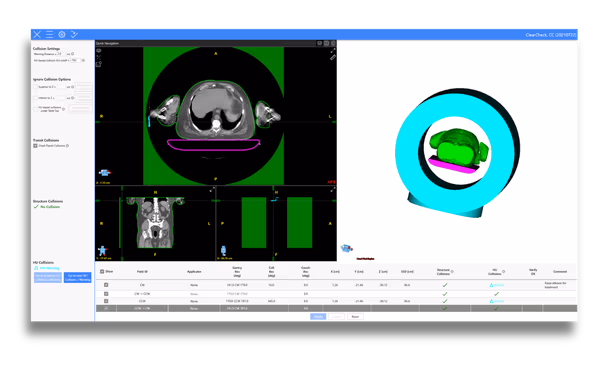Enable the Superior to Z checkbox
Screen dimensions: 600x376
click(x=35, y=87)
